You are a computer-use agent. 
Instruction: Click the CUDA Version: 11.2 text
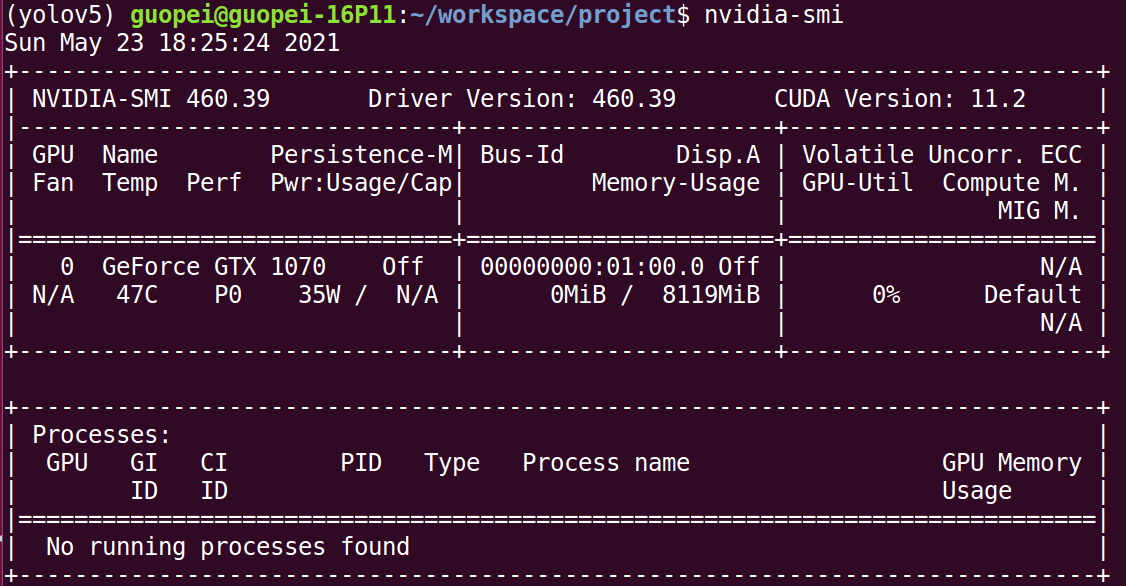900,98
